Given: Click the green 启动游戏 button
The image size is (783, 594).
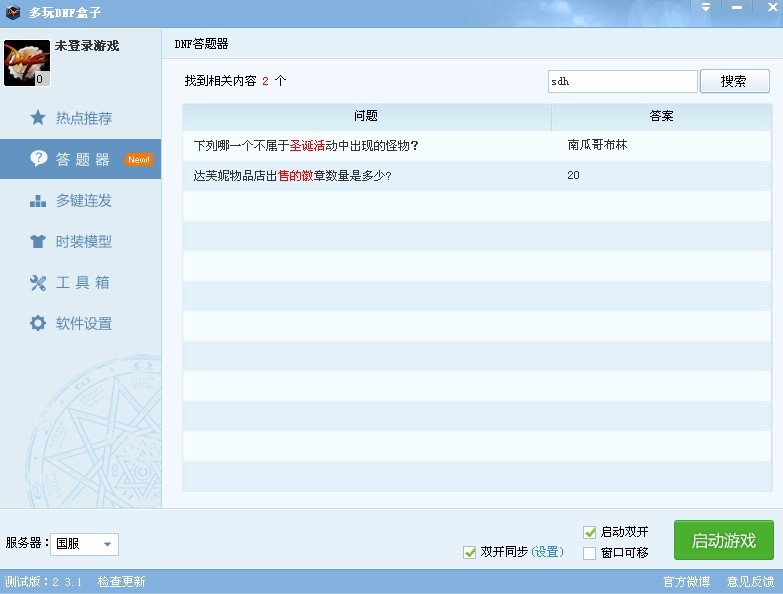Looking at the screenshot, I should (724, 540).
